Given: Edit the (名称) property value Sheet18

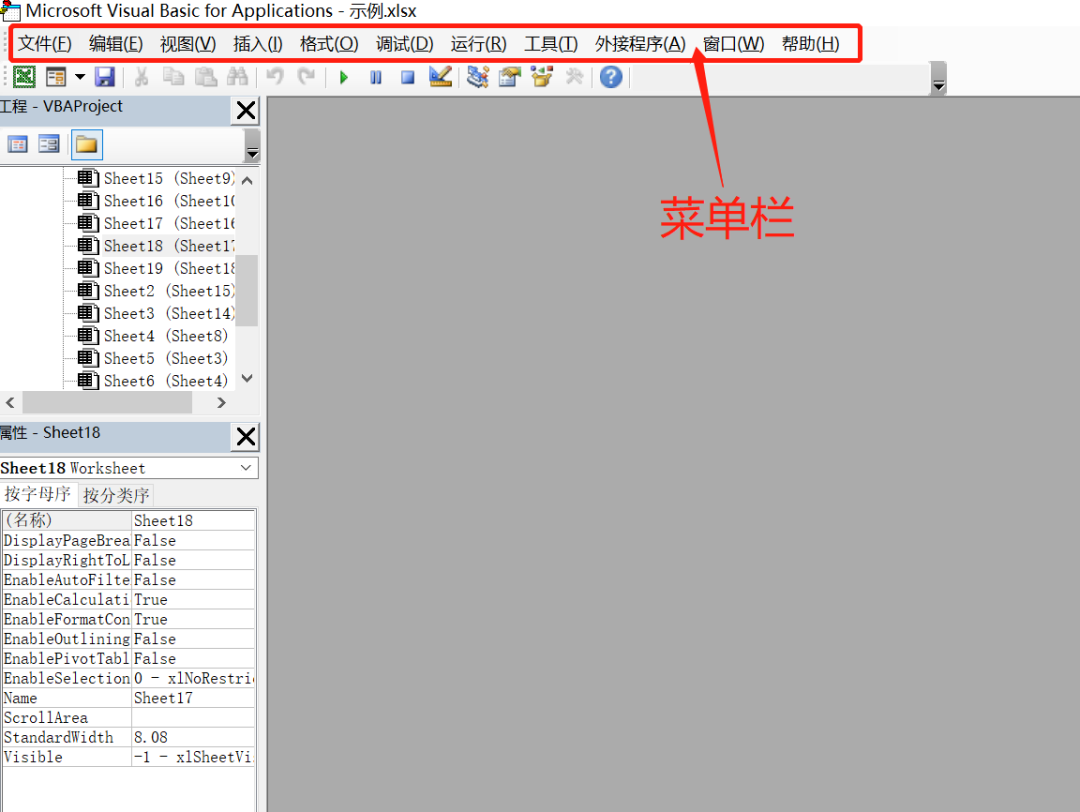Looking at the screenshot, I should click(x=194, y=521).
